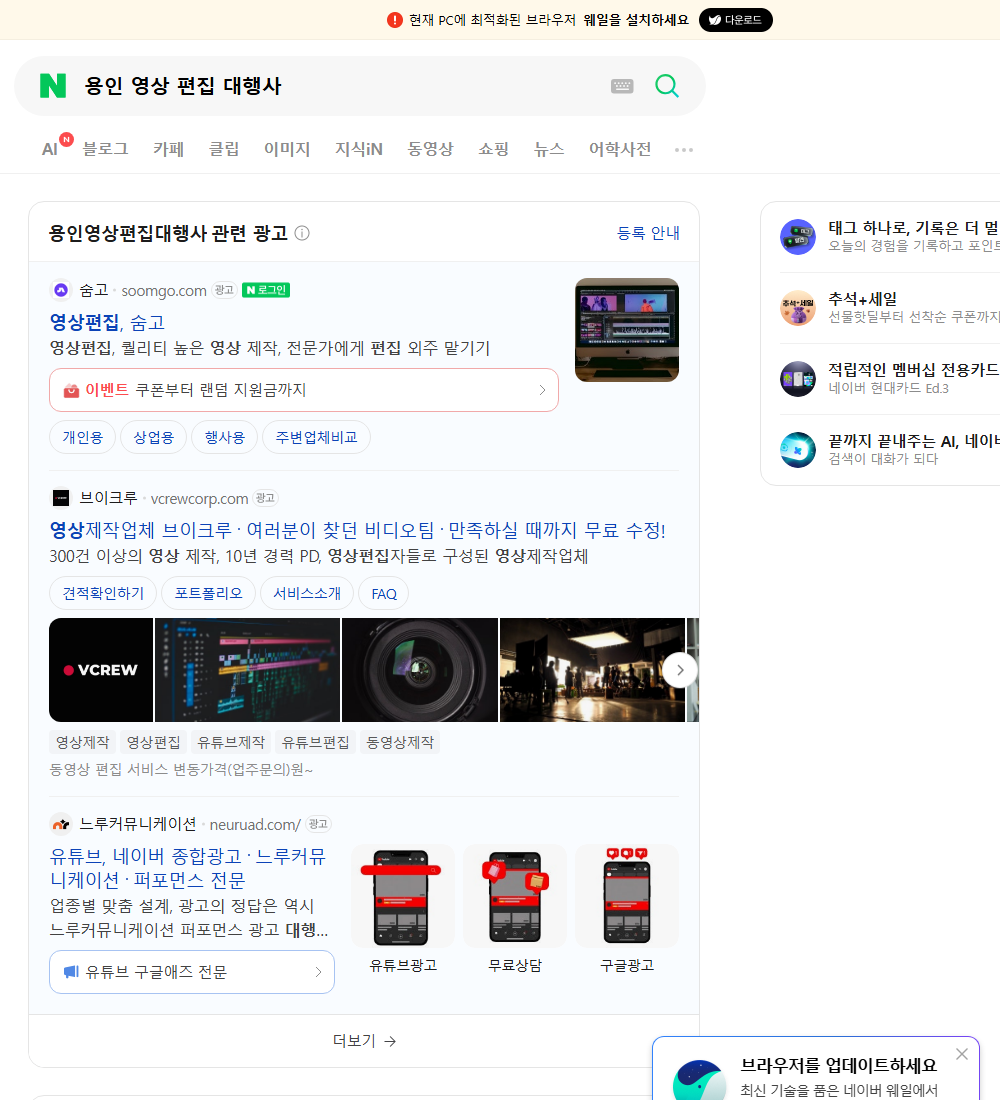Open the 숨고 editing monitor thumbnail
The height and width of the screenshot is (1100, 1000).
627,330
